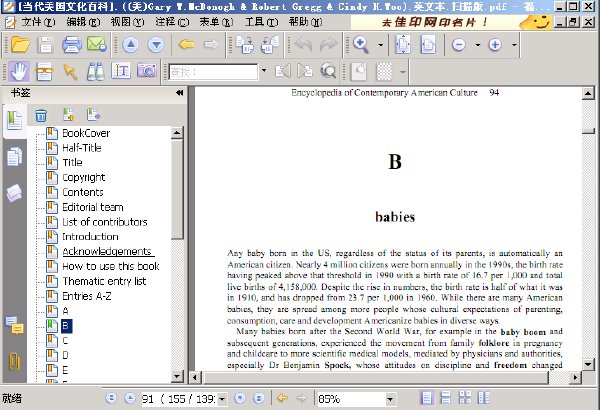Collapse the bookmarks panel with double-arrow

point(179,93)
